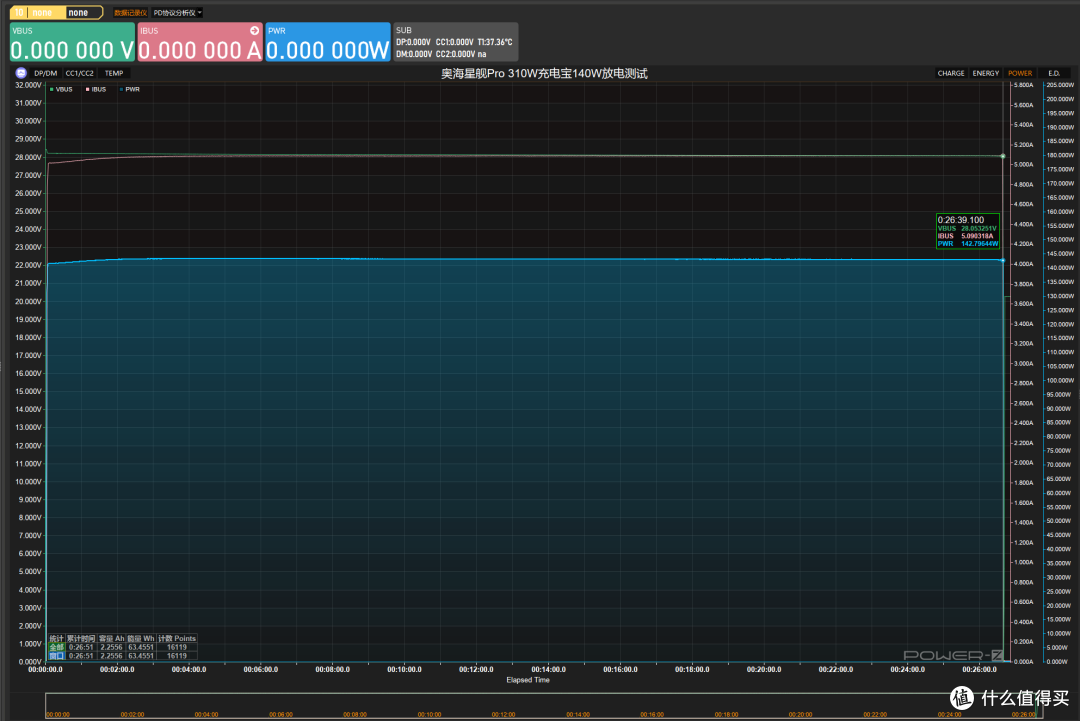The image size is (1080, 721).
Task: Click the 'CC1:0.000V' value in SUB panel
Action: click(455, 43)
